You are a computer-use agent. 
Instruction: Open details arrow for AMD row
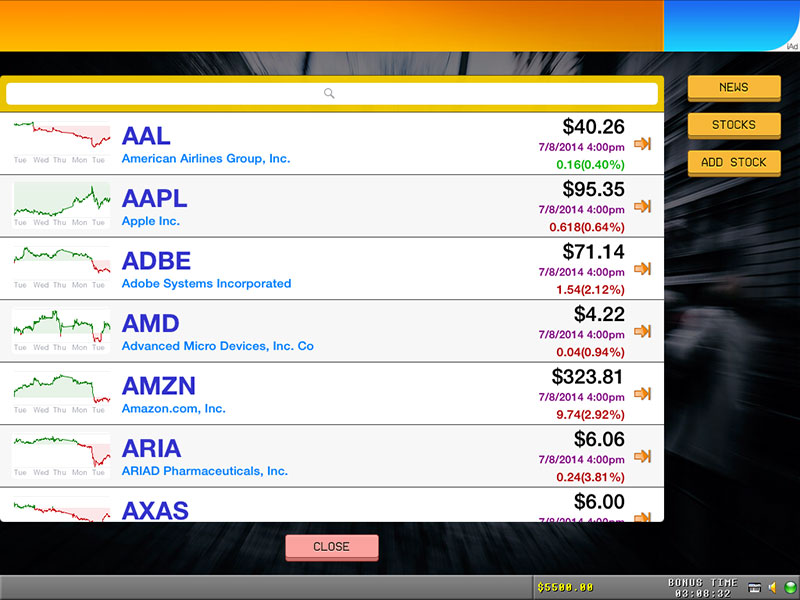pos(642,331)
